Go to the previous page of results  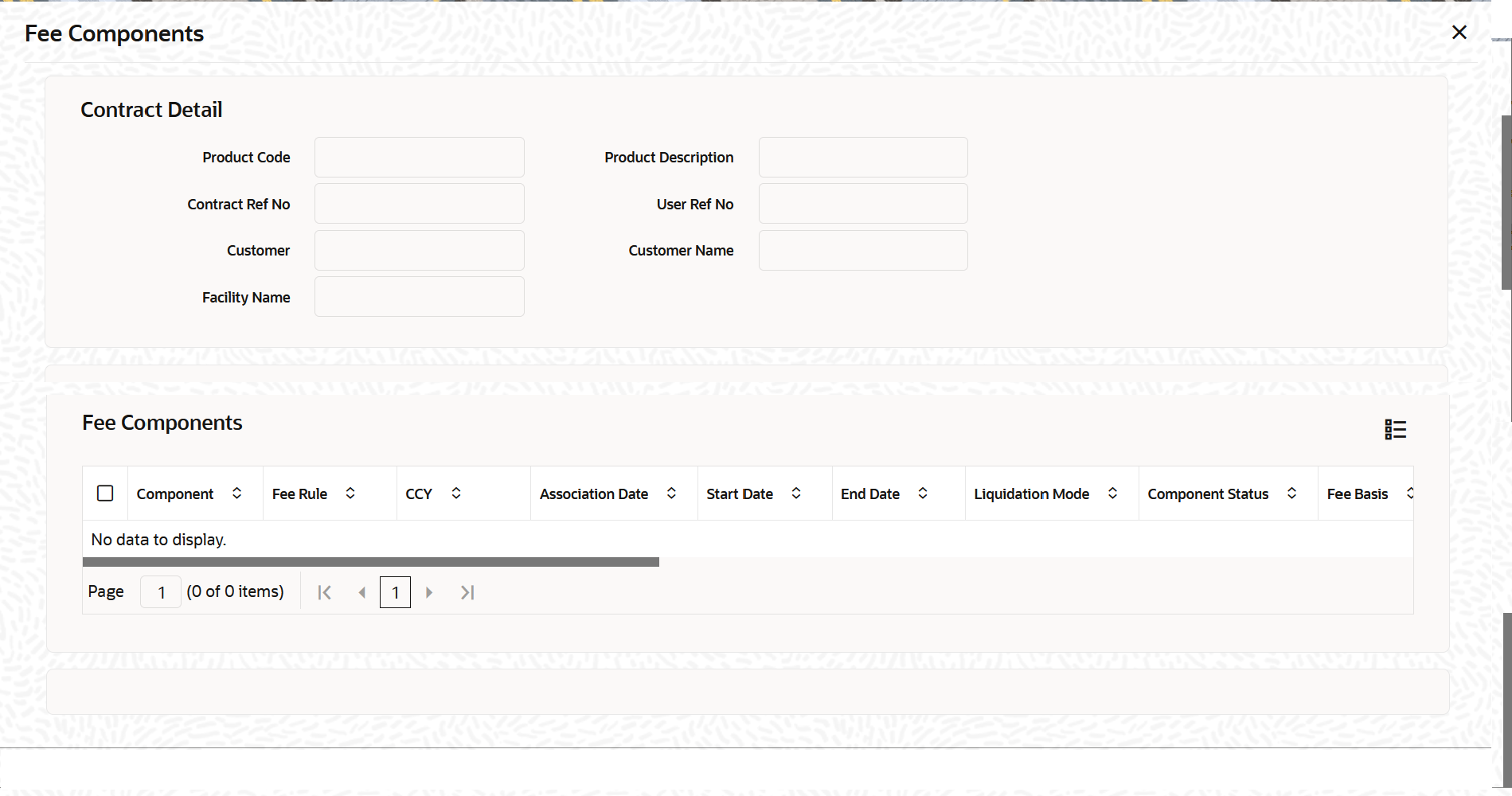point(362,592)
